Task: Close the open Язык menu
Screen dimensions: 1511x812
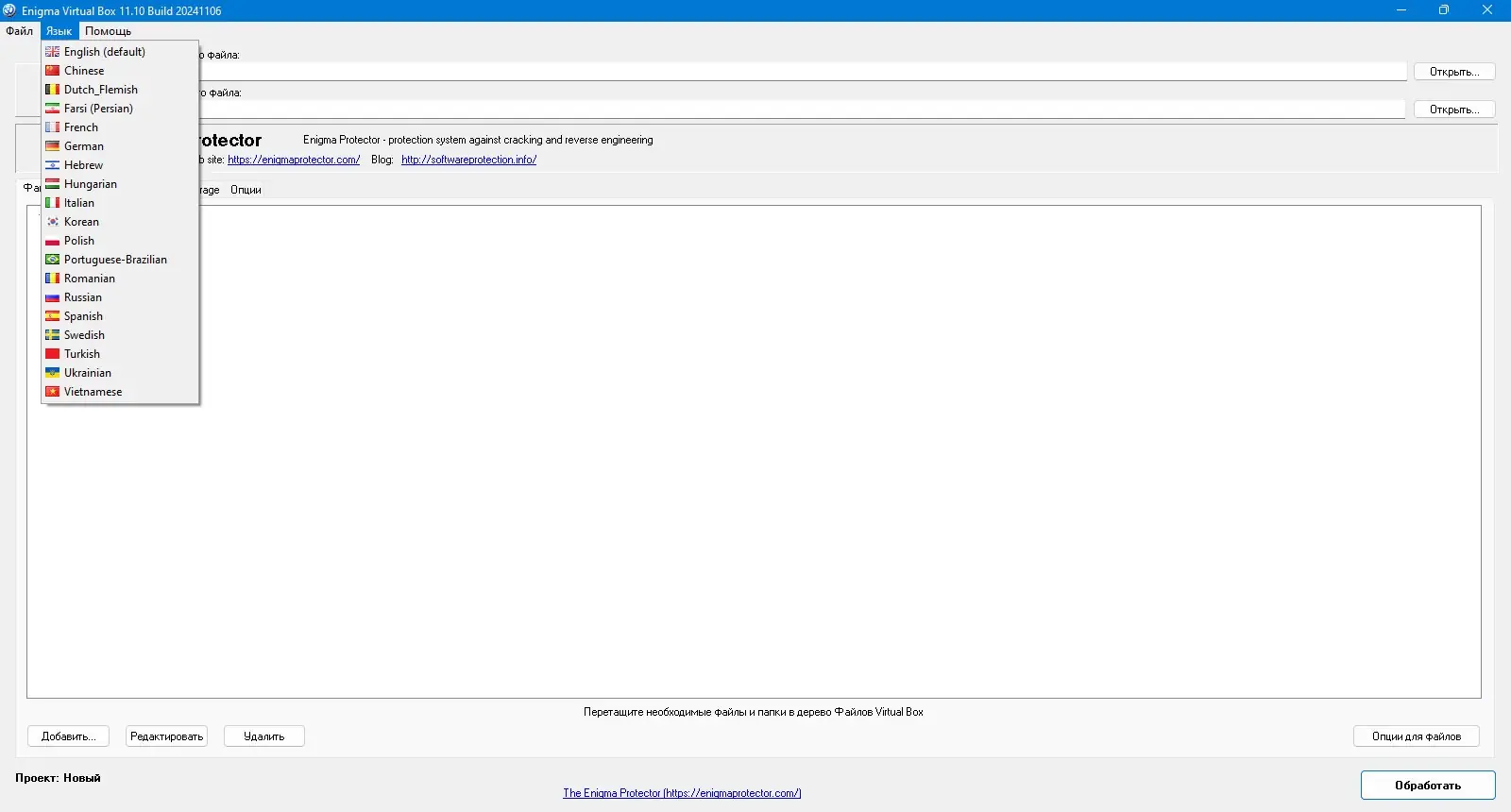Action: (59, 31)
